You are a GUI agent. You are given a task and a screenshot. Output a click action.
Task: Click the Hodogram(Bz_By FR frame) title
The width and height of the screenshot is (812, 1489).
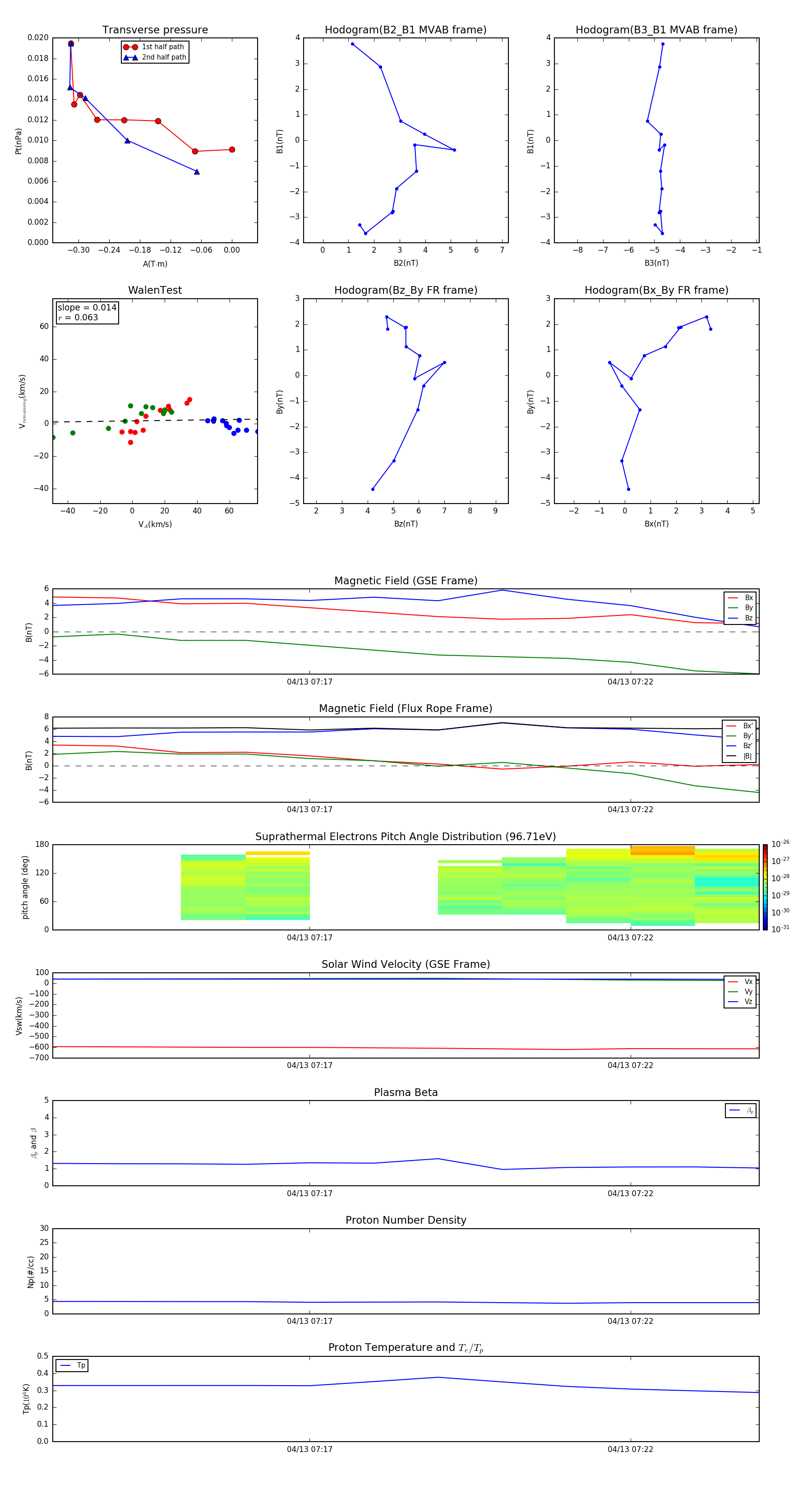[406, 290]
